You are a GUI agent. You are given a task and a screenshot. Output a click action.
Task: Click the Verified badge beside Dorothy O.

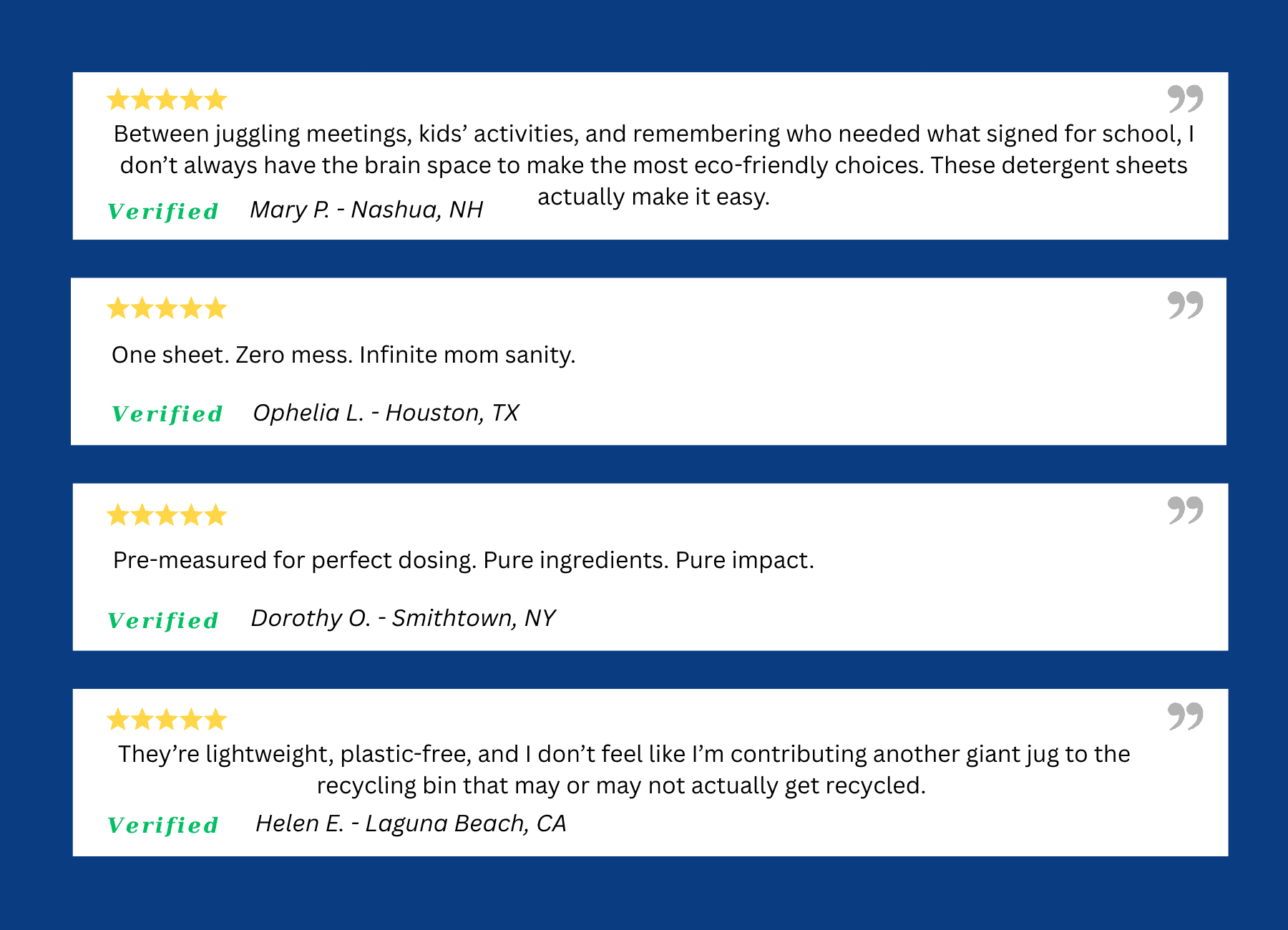coord(163,620)
